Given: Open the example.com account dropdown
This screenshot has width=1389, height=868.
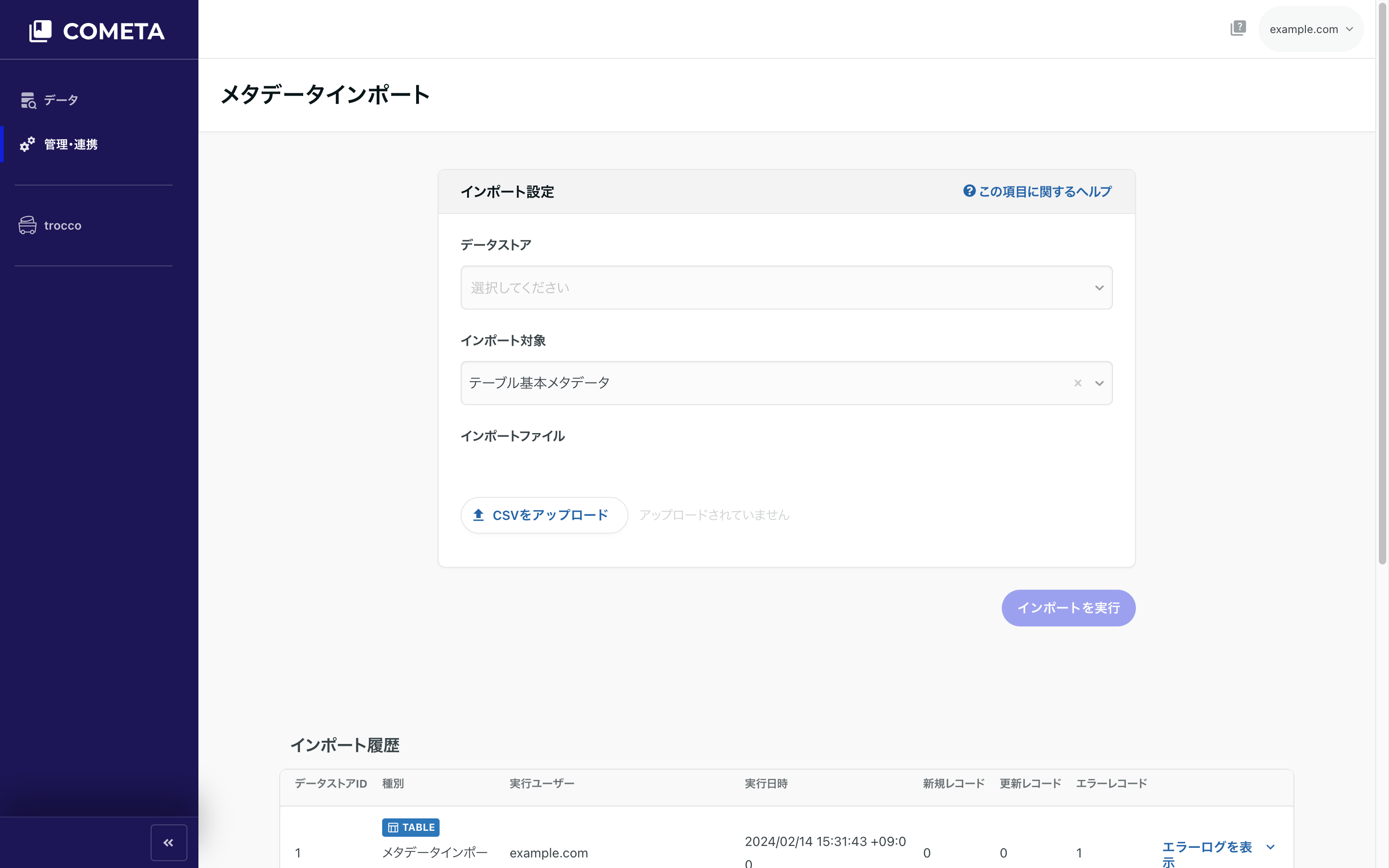Looking at the screenshot, I should (1311, 29).
